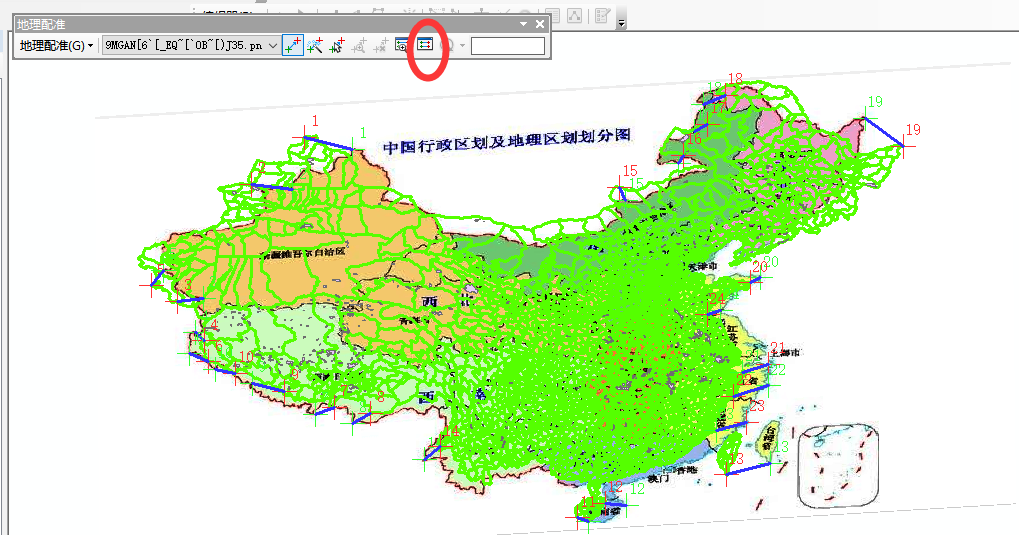Click Create Features icon in background editor toolbar
The height and width of the screenshot is (535, 1019).
[x=603, y=16]
